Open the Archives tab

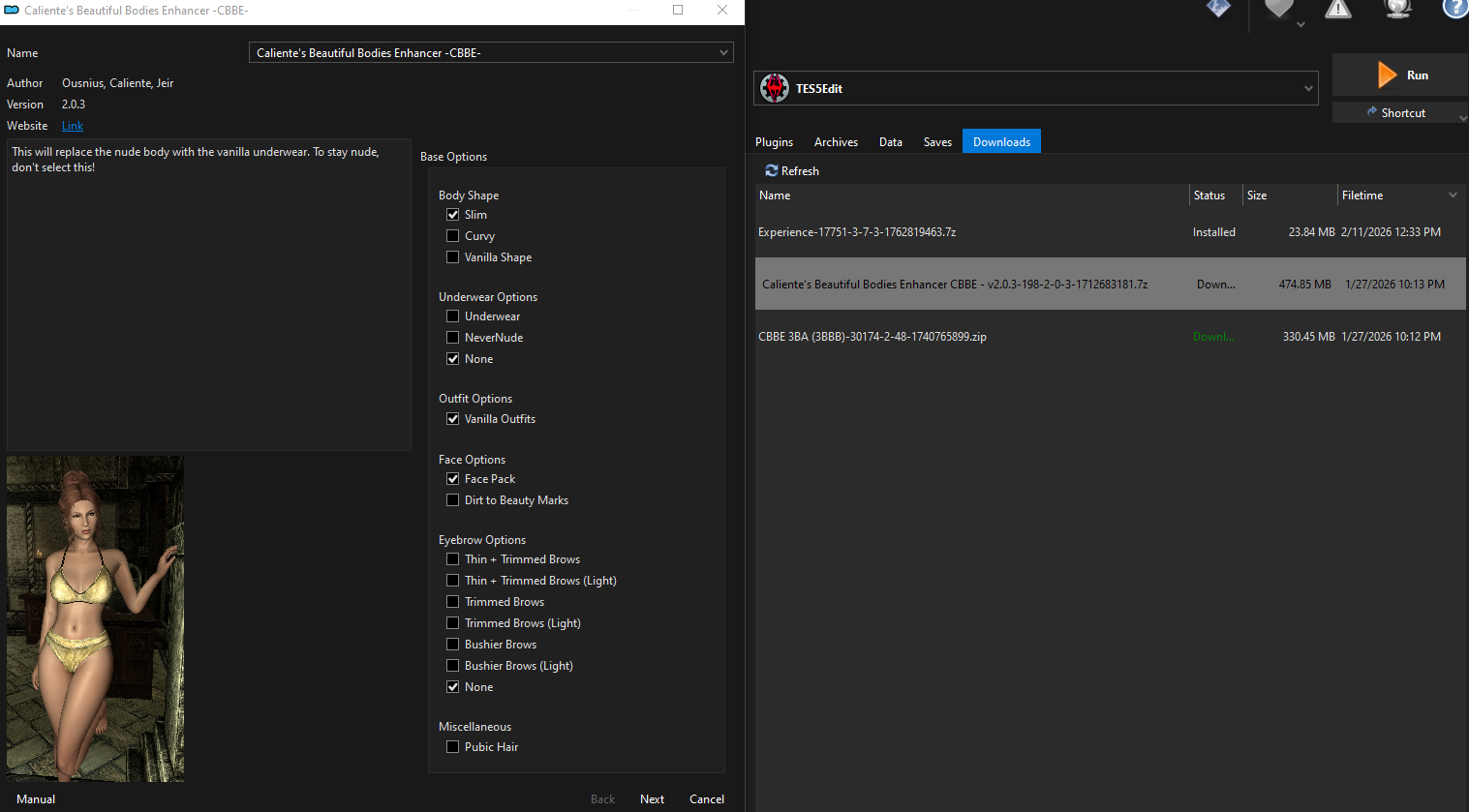836,142
